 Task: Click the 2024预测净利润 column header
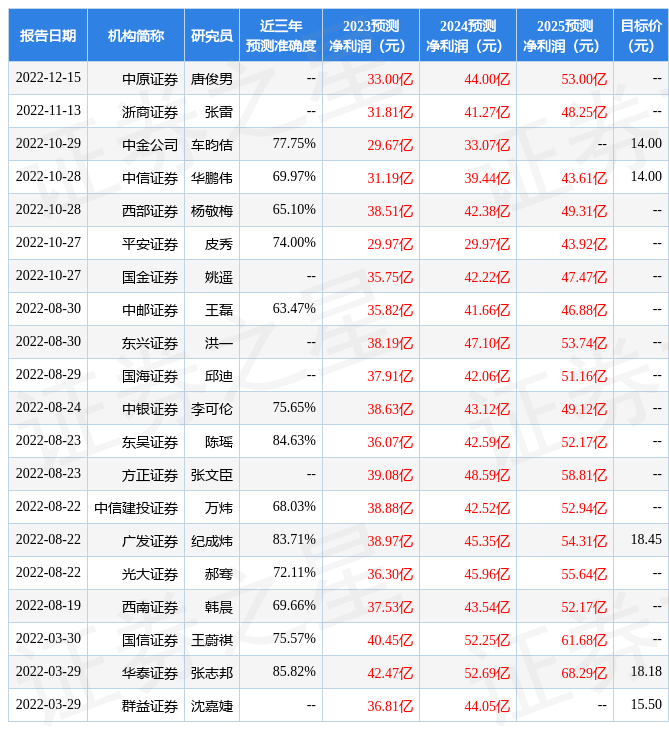(x=468, y=35)
